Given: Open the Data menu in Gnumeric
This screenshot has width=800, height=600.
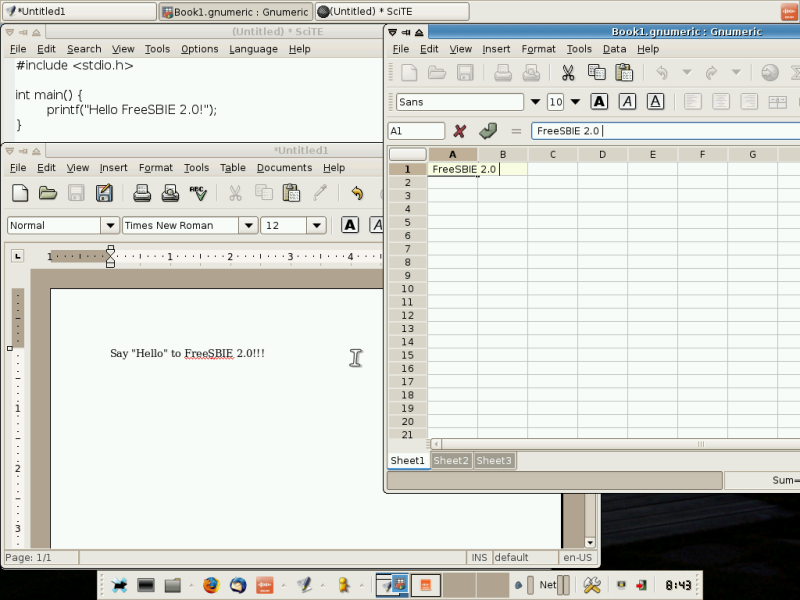Looking at the screenshot, I should tap(614, 49).
